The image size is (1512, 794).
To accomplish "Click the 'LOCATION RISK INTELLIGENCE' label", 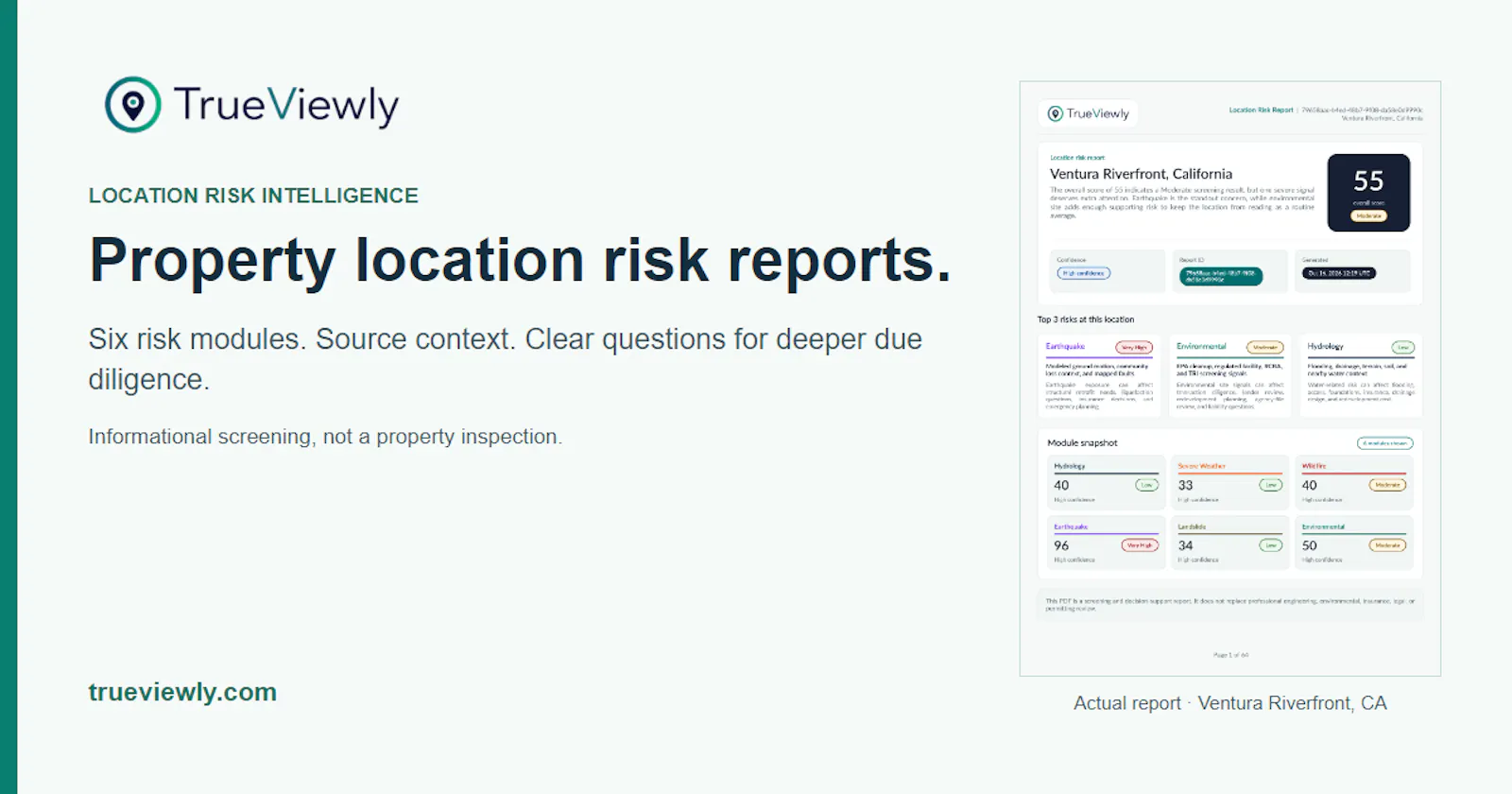I will 253,196.
